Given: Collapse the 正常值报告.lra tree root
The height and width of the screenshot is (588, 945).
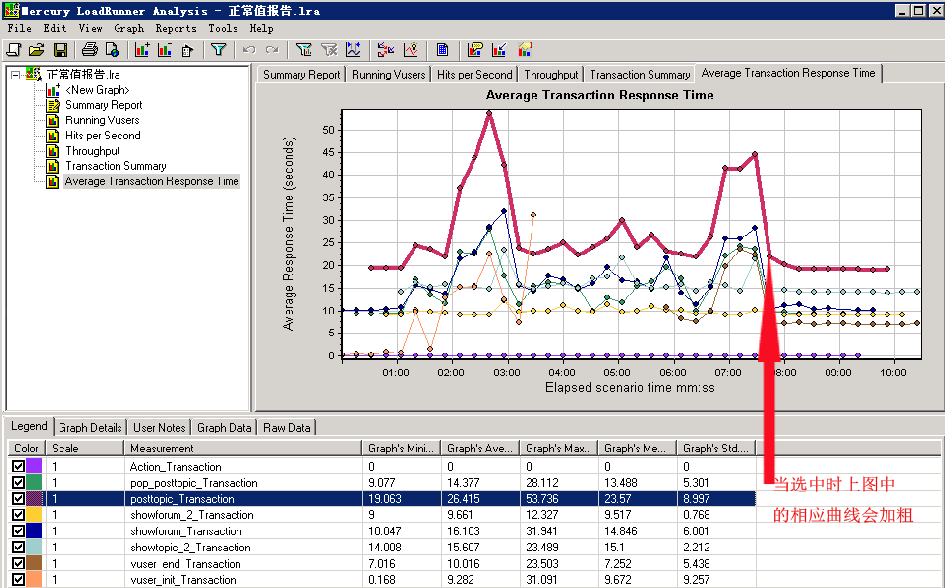Looking at the screenshot, I should (x=15, y=74).
